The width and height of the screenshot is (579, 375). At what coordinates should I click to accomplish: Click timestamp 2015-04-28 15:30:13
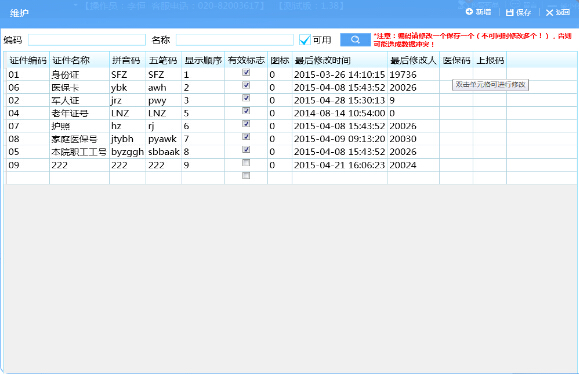[x=340, y=100]
